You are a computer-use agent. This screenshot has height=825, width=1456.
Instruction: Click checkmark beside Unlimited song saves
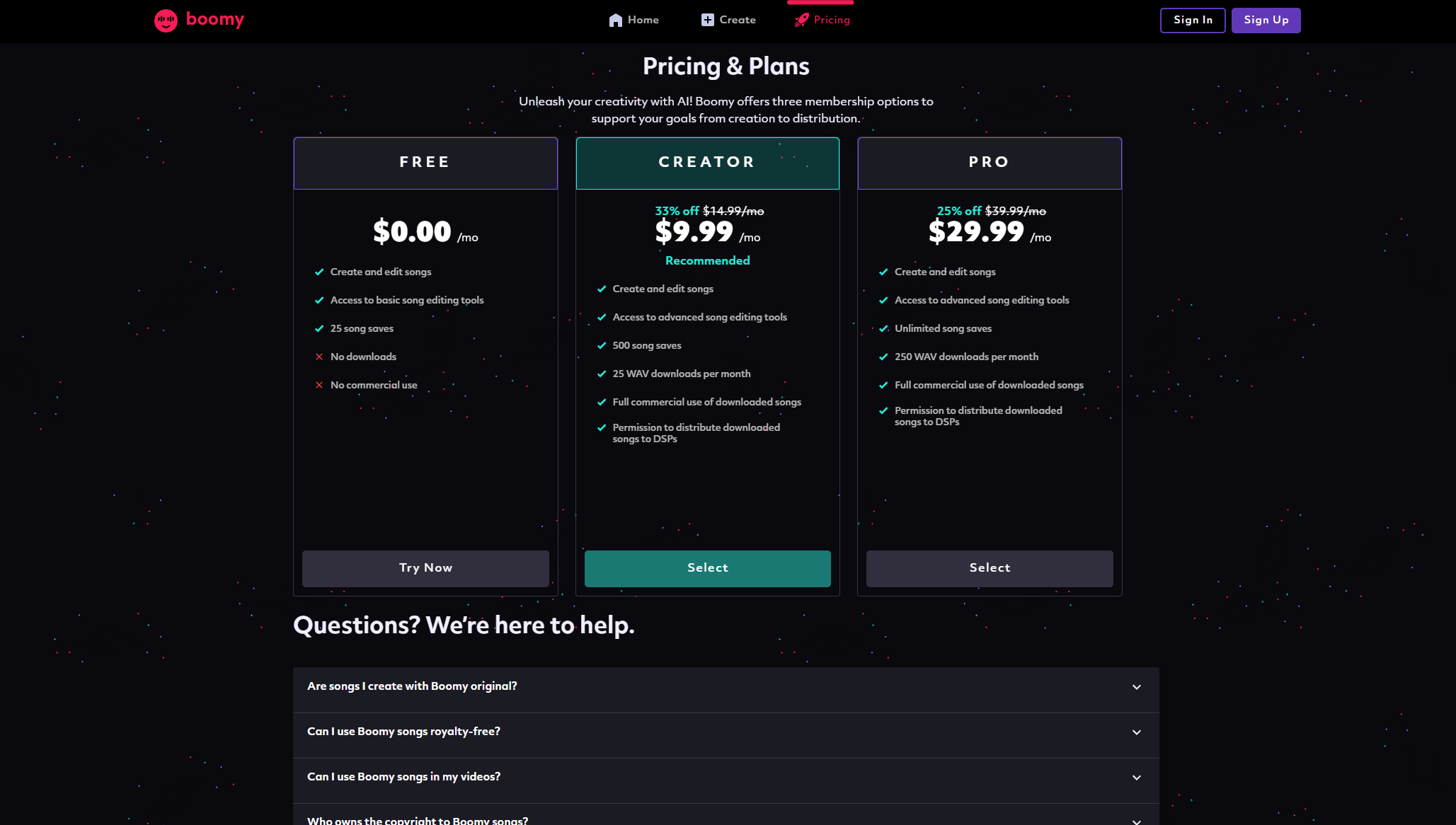coord(883,329)
